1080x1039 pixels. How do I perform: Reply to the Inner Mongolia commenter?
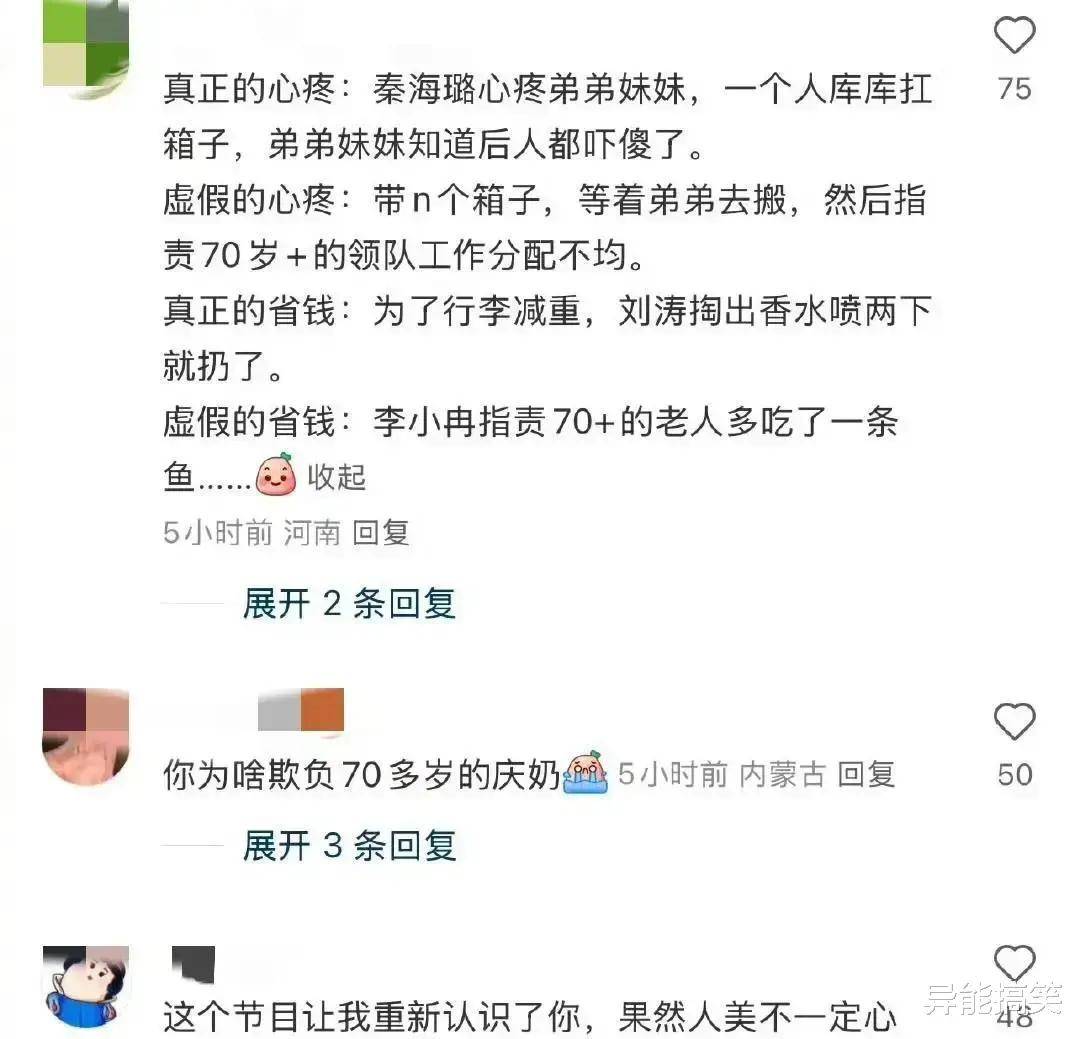(866, 774)
